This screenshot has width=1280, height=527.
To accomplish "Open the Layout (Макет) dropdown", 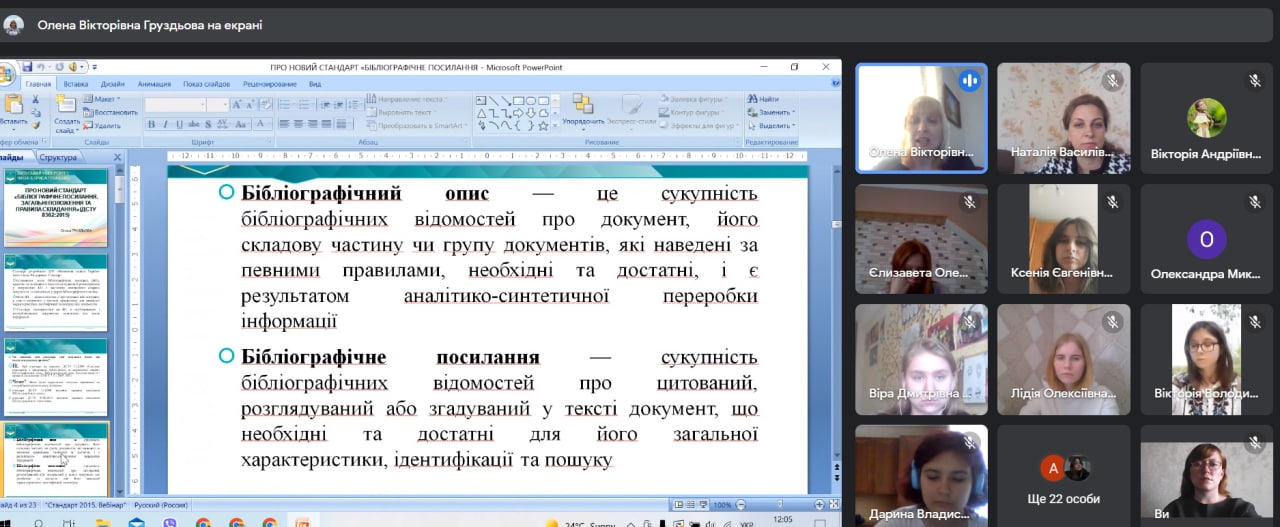I will (104, 99).
